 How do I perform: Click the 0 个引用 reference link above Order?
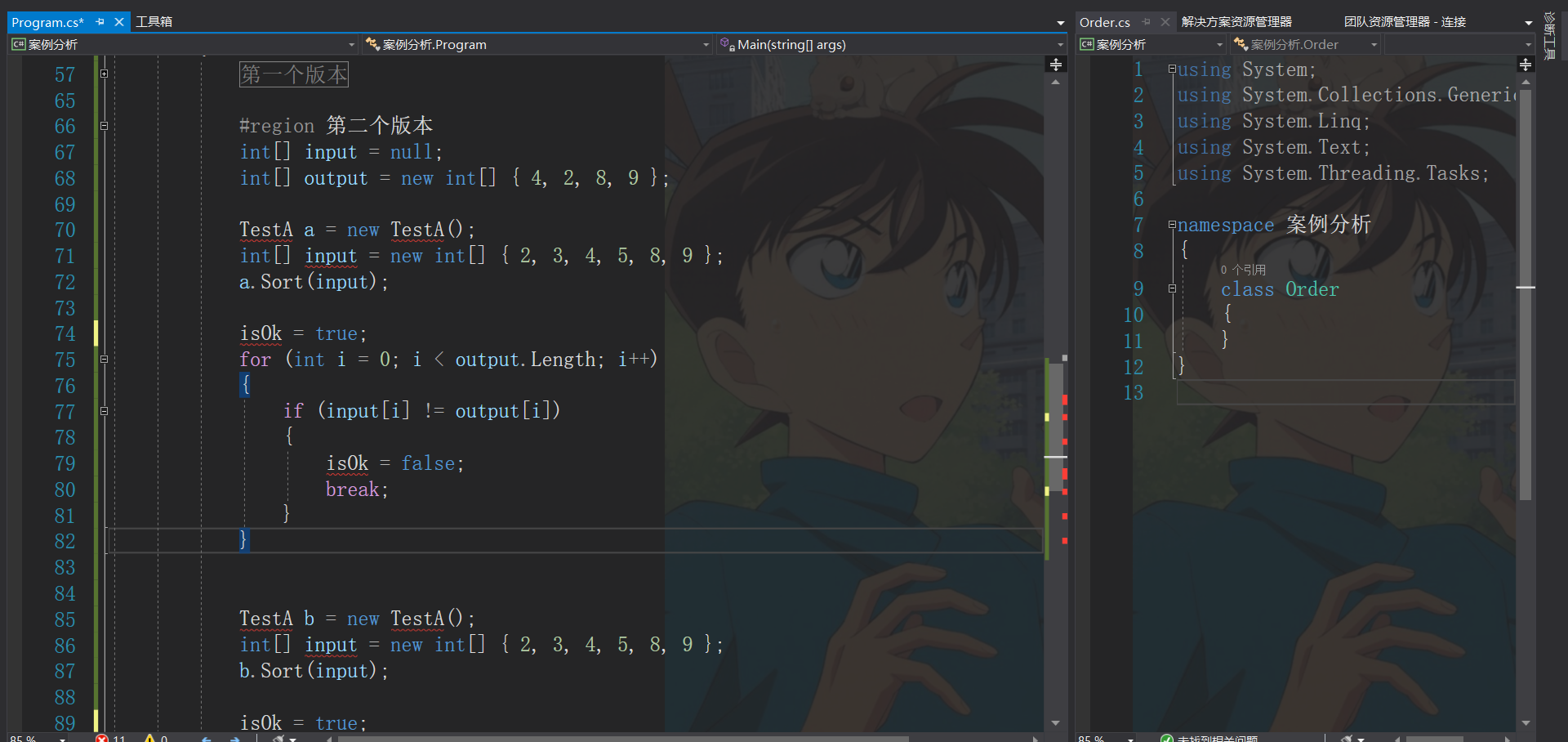point(1243,270)
